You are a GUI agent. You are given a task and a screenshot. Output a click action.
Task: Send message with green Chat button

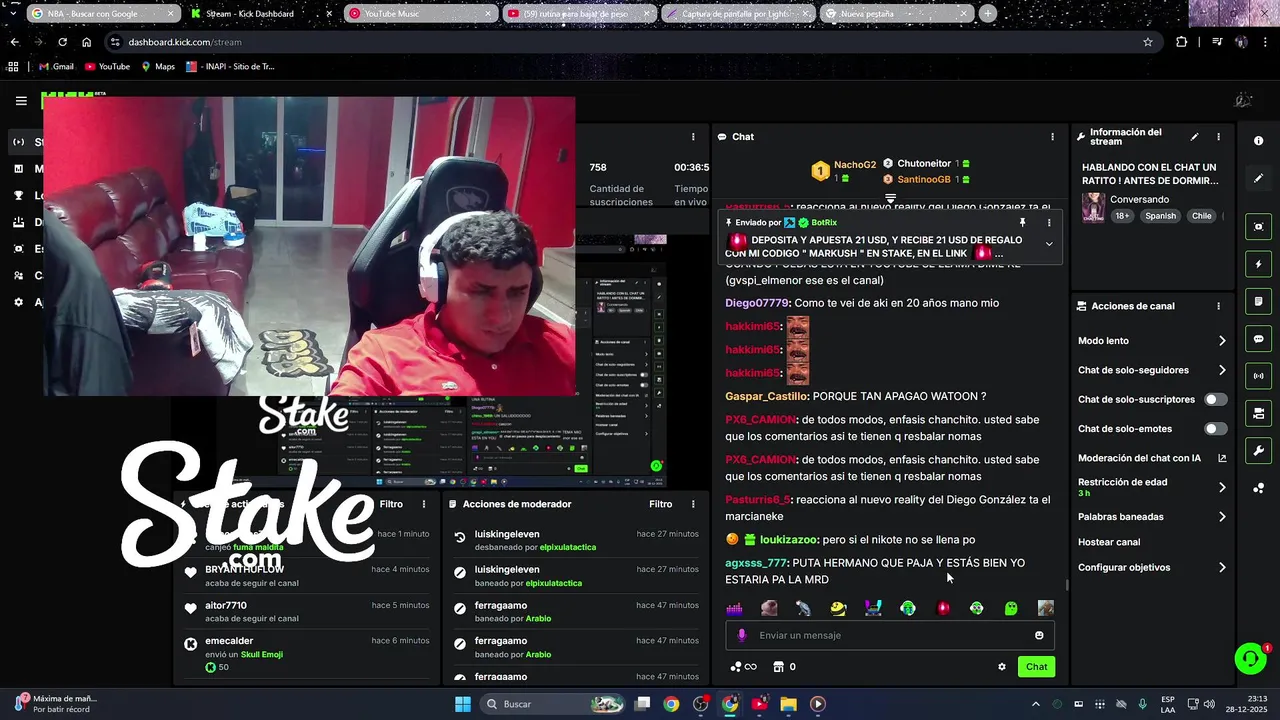[1036, 667]
